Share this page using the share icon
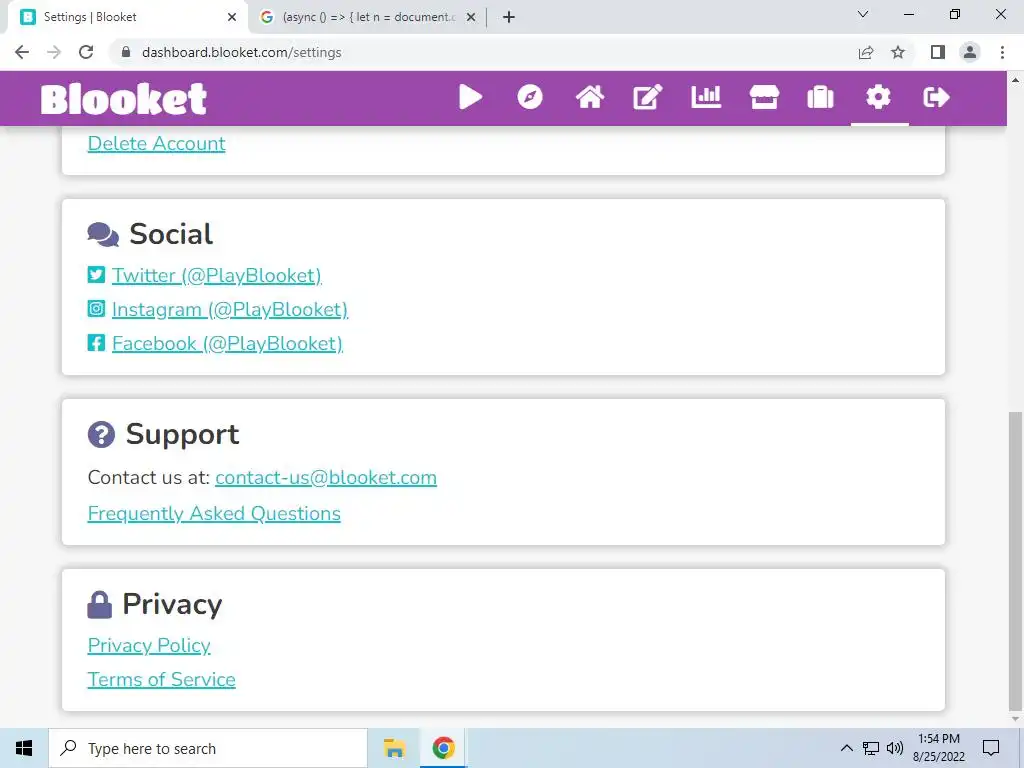Viewport: 1024px width, 768px height. tap(866, 52)
